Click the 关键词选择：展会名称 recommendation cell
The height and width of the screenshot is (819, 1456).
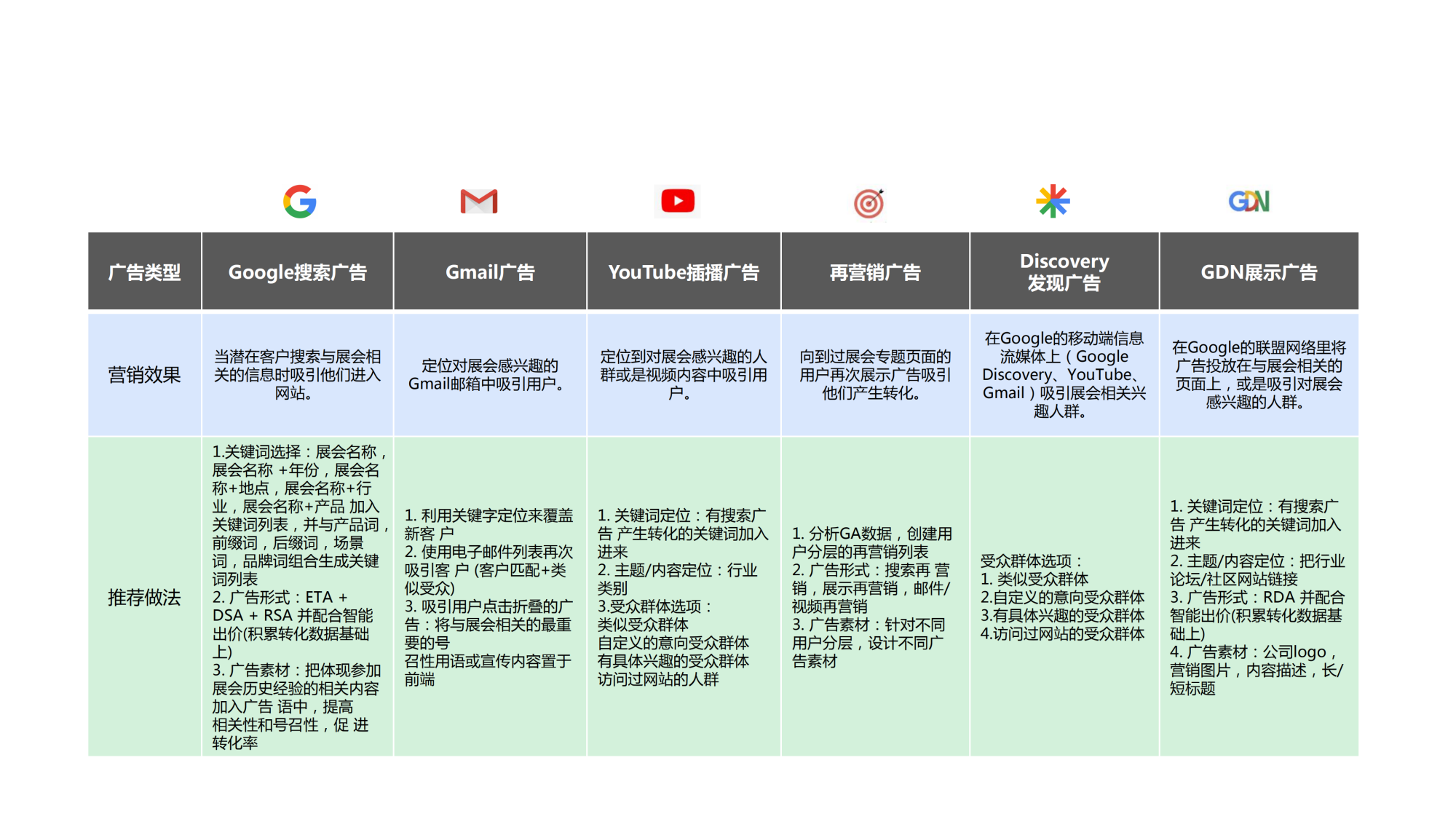(298, 597)
